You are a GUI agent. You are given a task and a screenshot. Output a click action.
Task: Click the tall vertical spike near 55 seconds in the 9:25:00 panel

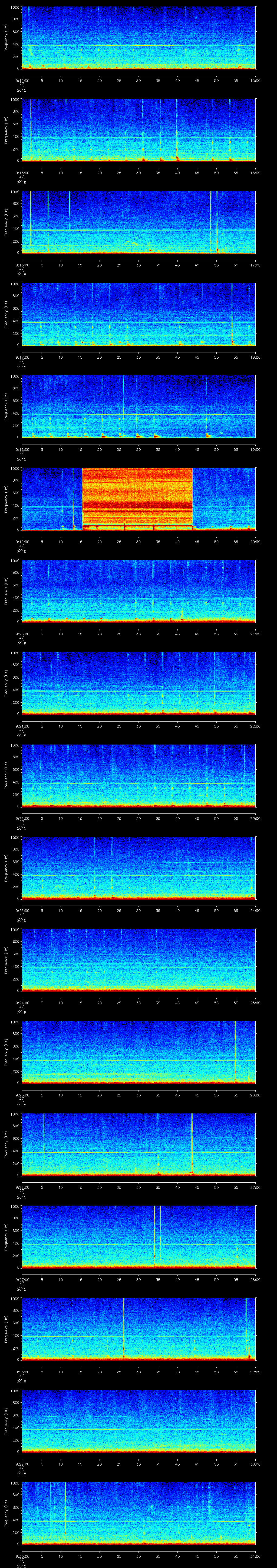[x=235, y=1052]
